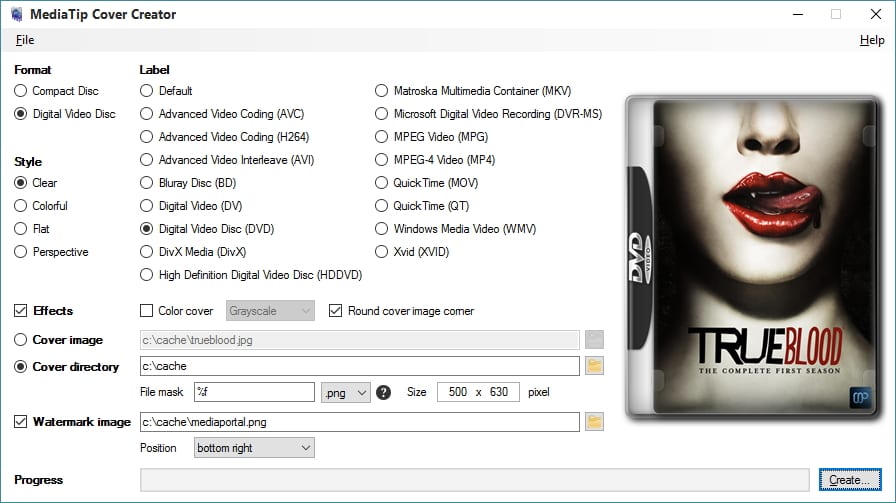Viewport: 896px width, 503px height.
Task: Select Compact Disc format
Action: 21,91
